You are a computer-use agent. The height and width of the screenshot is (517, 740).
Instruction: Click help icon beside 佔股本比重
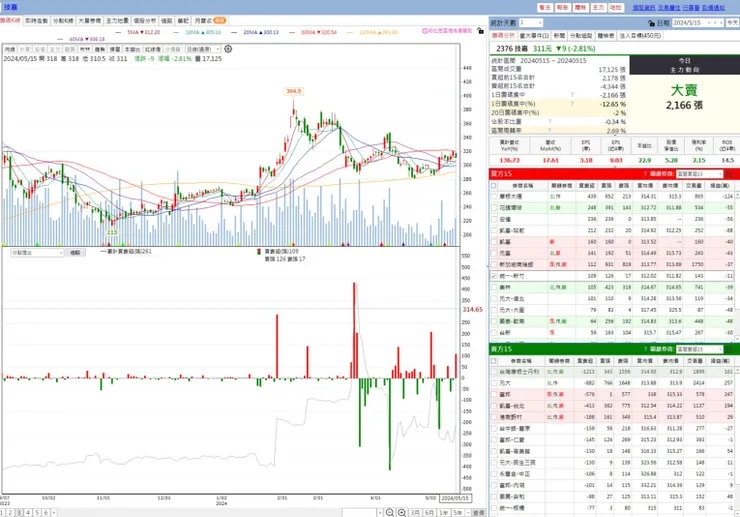click(549, 121)
